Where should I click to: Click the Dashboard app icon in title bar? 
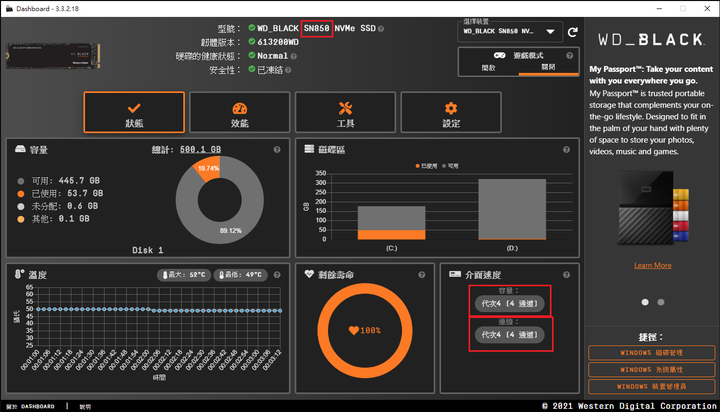[x=9, y=9]
